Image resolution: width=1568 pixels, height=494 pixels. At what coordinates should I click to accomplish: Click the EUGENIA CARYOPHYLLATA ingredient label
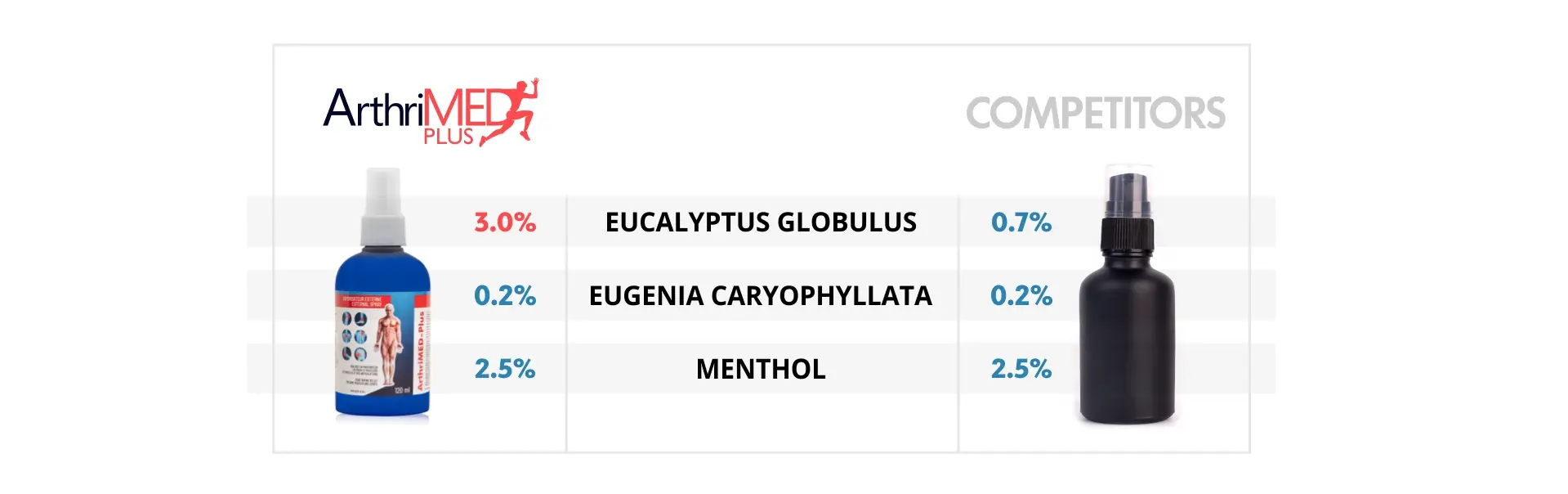click(x=761, y=295)
